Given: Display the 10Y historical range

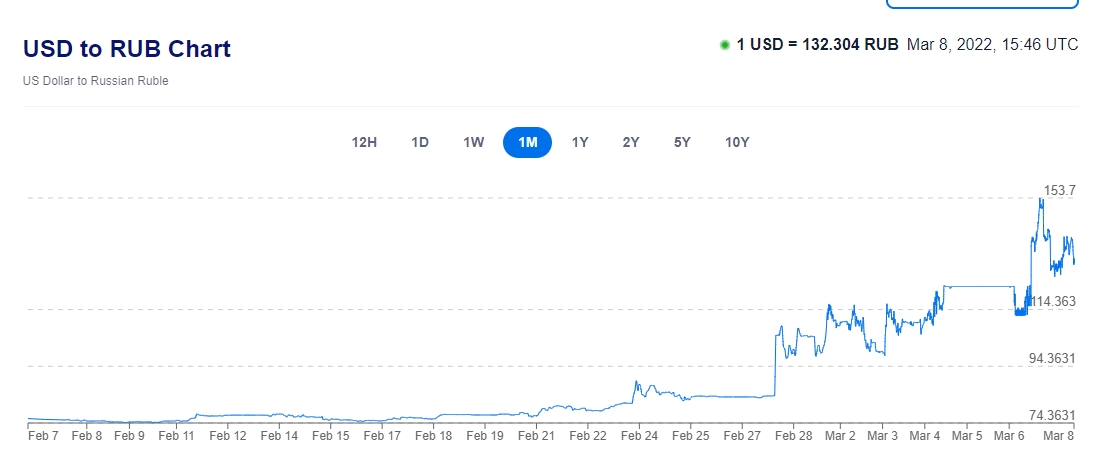Looking at the screenshot, I should tap(737, 142).
